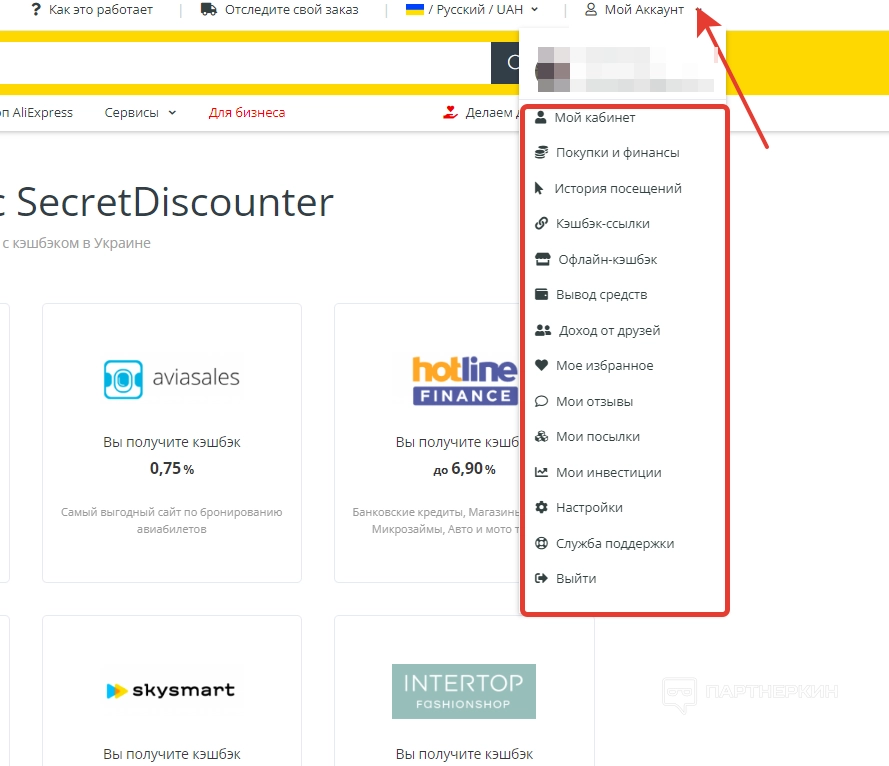The width and height of the screenshot is (889, 766).
Task: Open the hotline finance cashback card
Action: point(426,443)
